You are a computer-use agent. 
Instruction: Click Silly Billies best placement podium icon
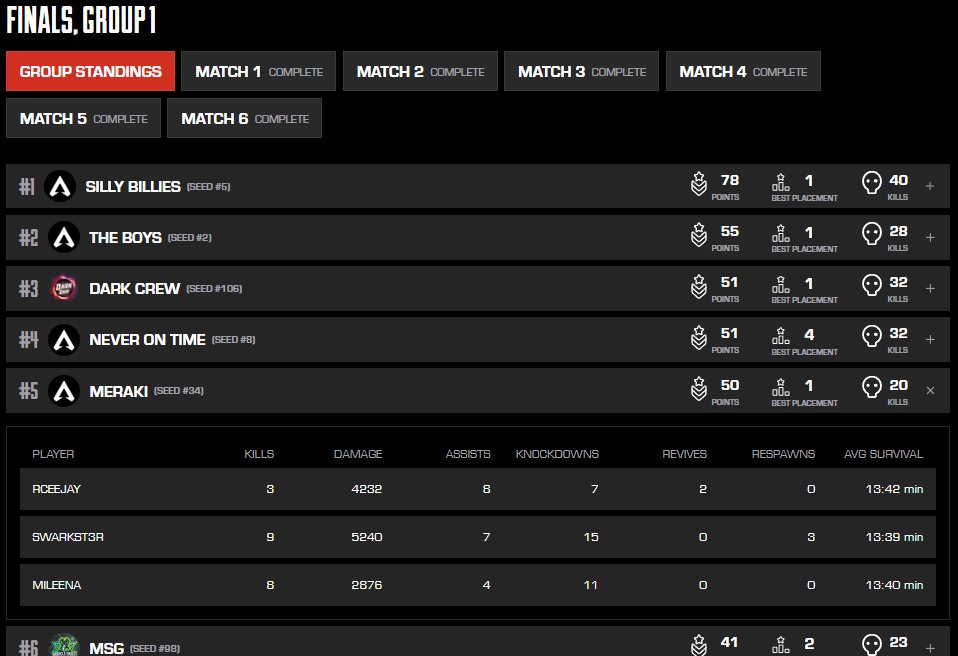tap(781, 182)
